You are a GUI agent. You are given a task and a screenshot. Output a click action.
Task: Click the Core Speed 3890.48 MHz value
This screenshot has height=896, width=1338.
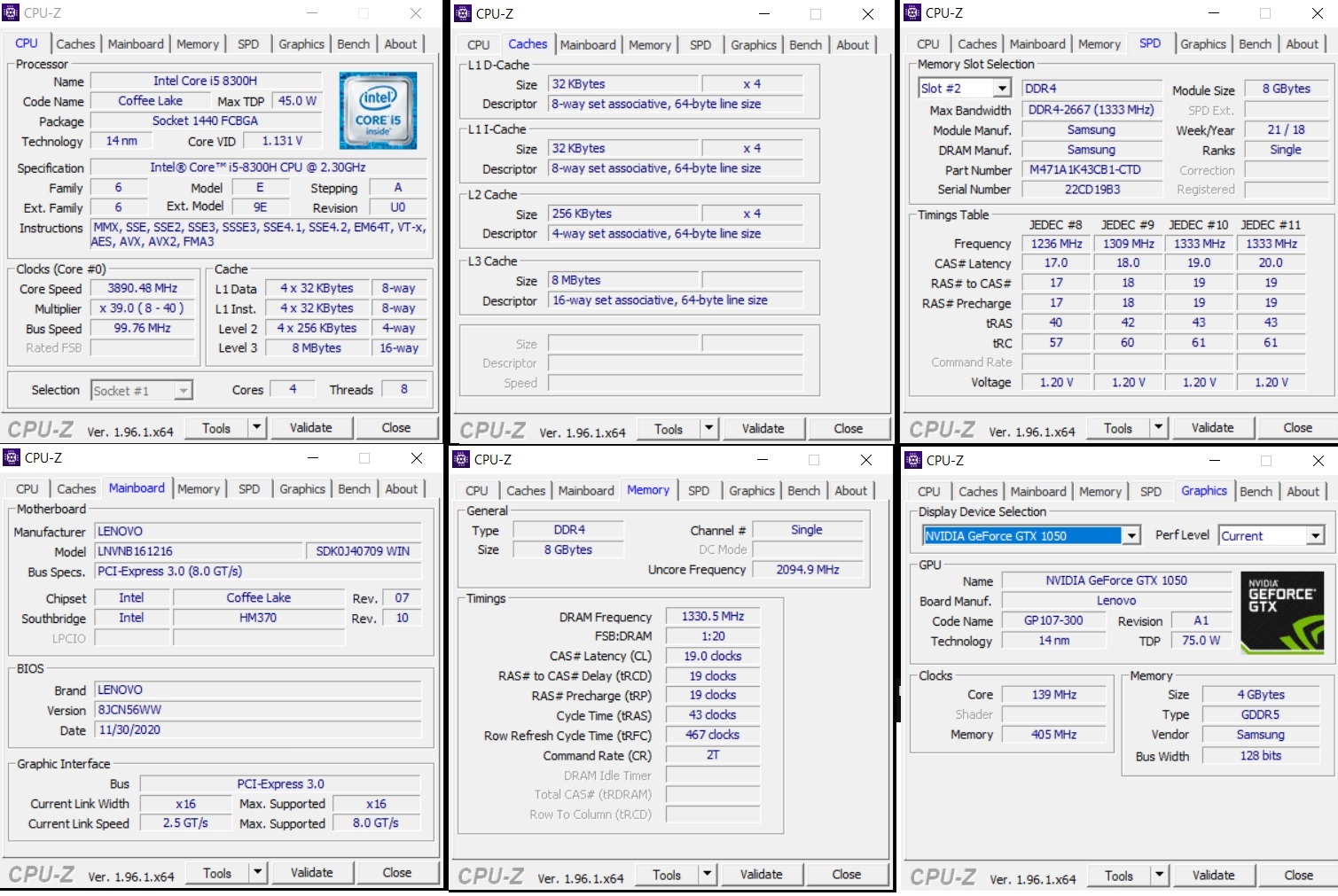(x=143, y=288)
